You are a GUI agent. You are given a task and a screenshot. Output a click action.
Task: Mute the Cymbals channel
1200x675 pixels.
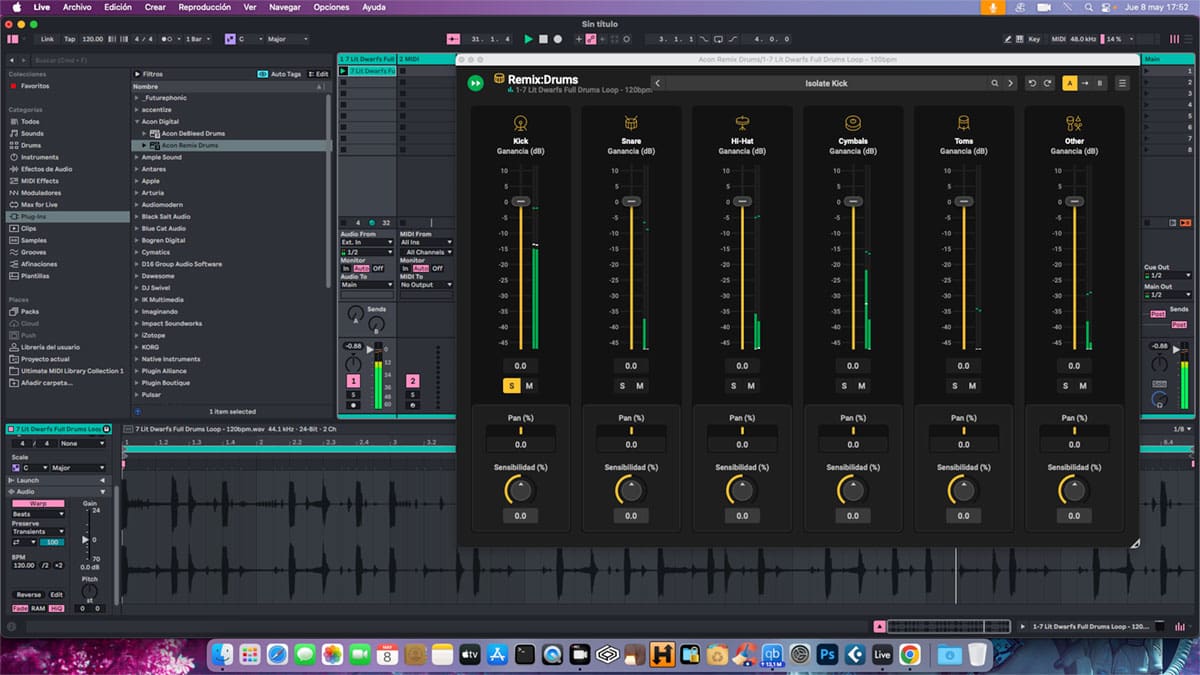click(862, 386)
